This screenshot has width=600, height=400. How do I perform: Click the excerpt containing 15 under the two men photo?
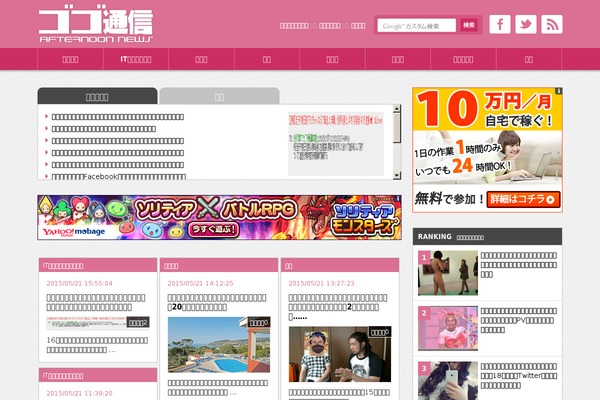339,392
